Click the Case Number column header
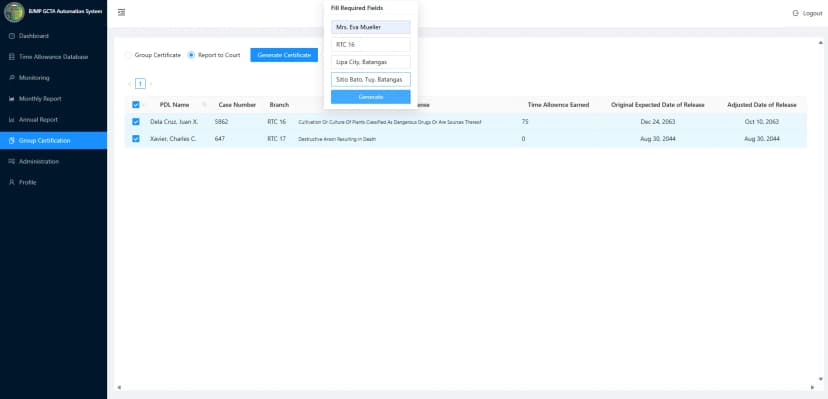The width and height of the screenshot is (828, 399). pos(237,105)
